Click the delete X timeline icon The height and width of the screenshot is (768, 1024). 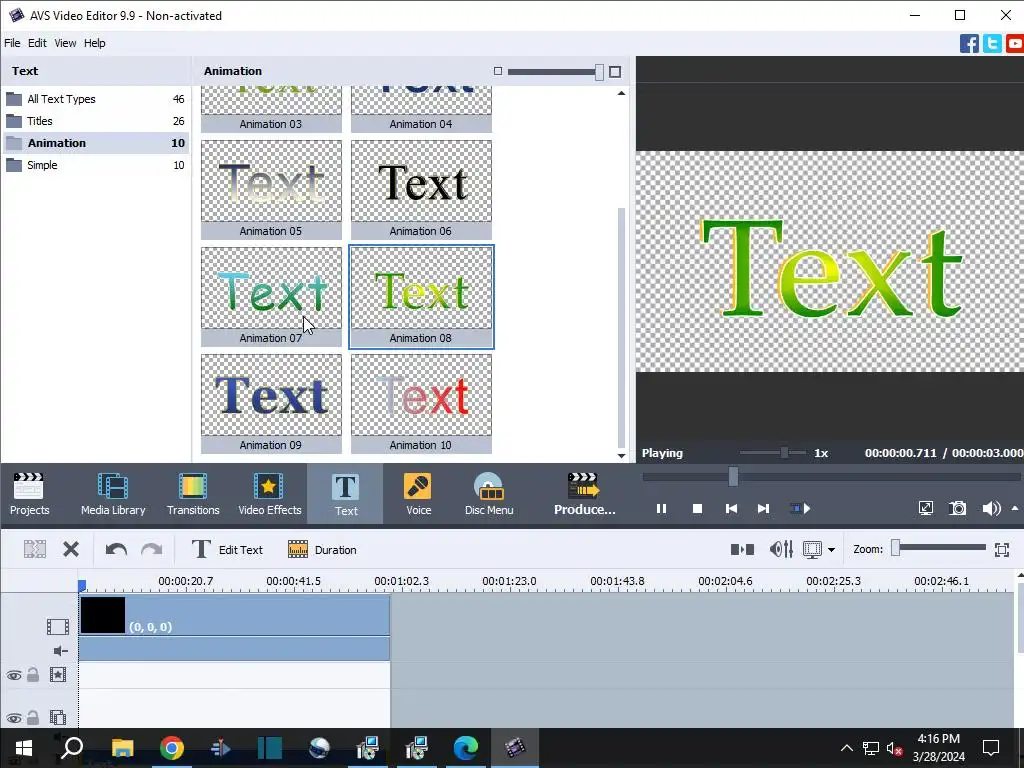[71, 550]
